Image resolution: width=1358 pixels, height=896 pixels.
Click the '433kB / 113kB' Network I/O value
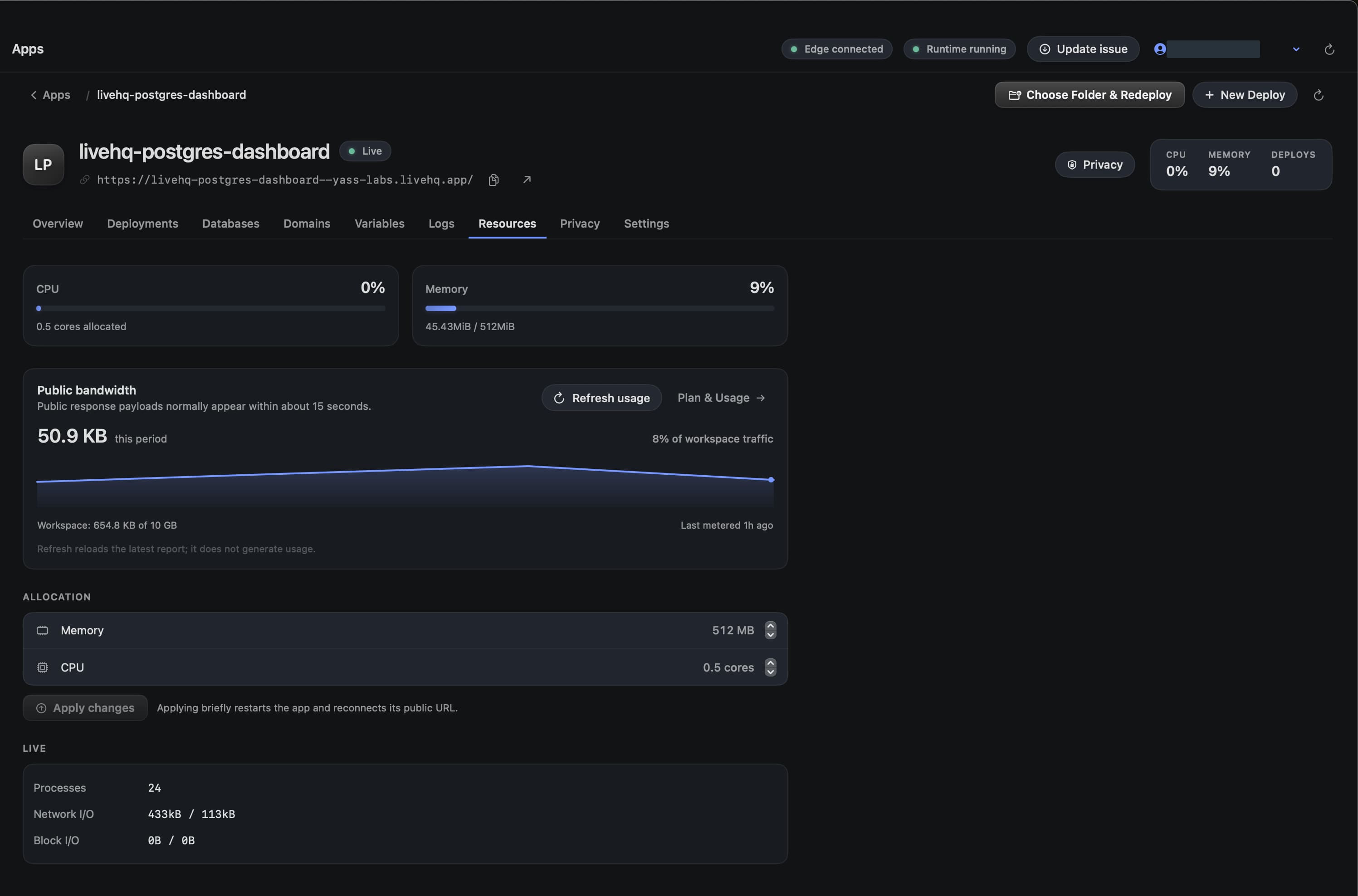(191, 814)
